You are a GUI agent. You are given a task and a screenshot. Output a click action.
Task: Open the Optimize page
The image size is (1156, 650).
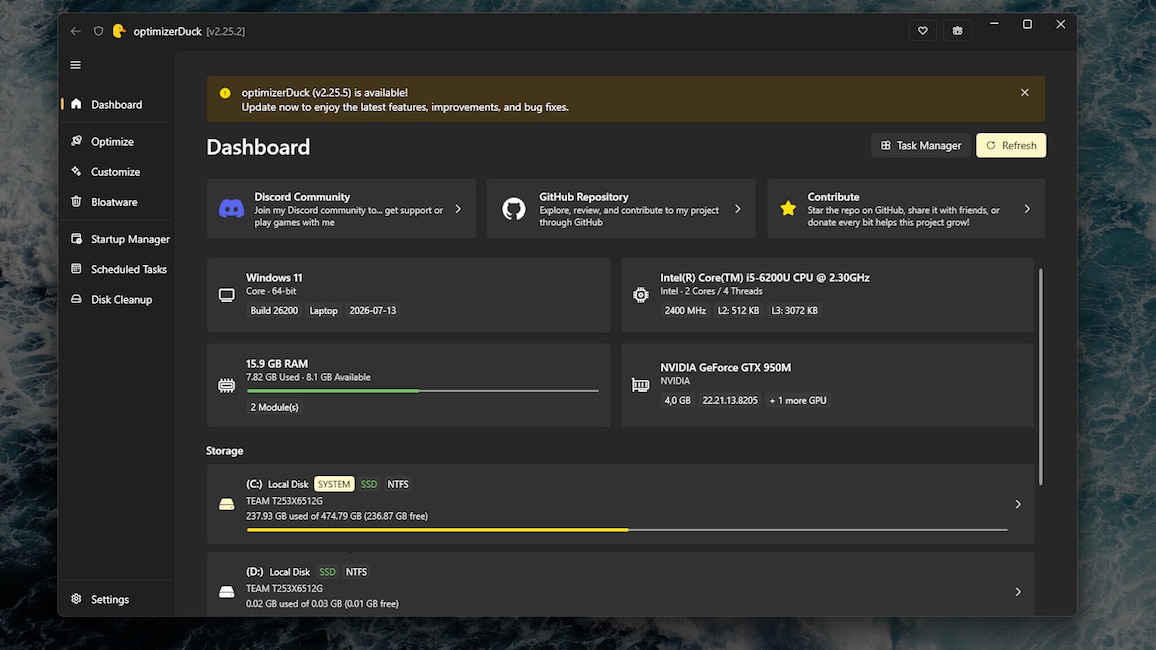coord(116,141)
